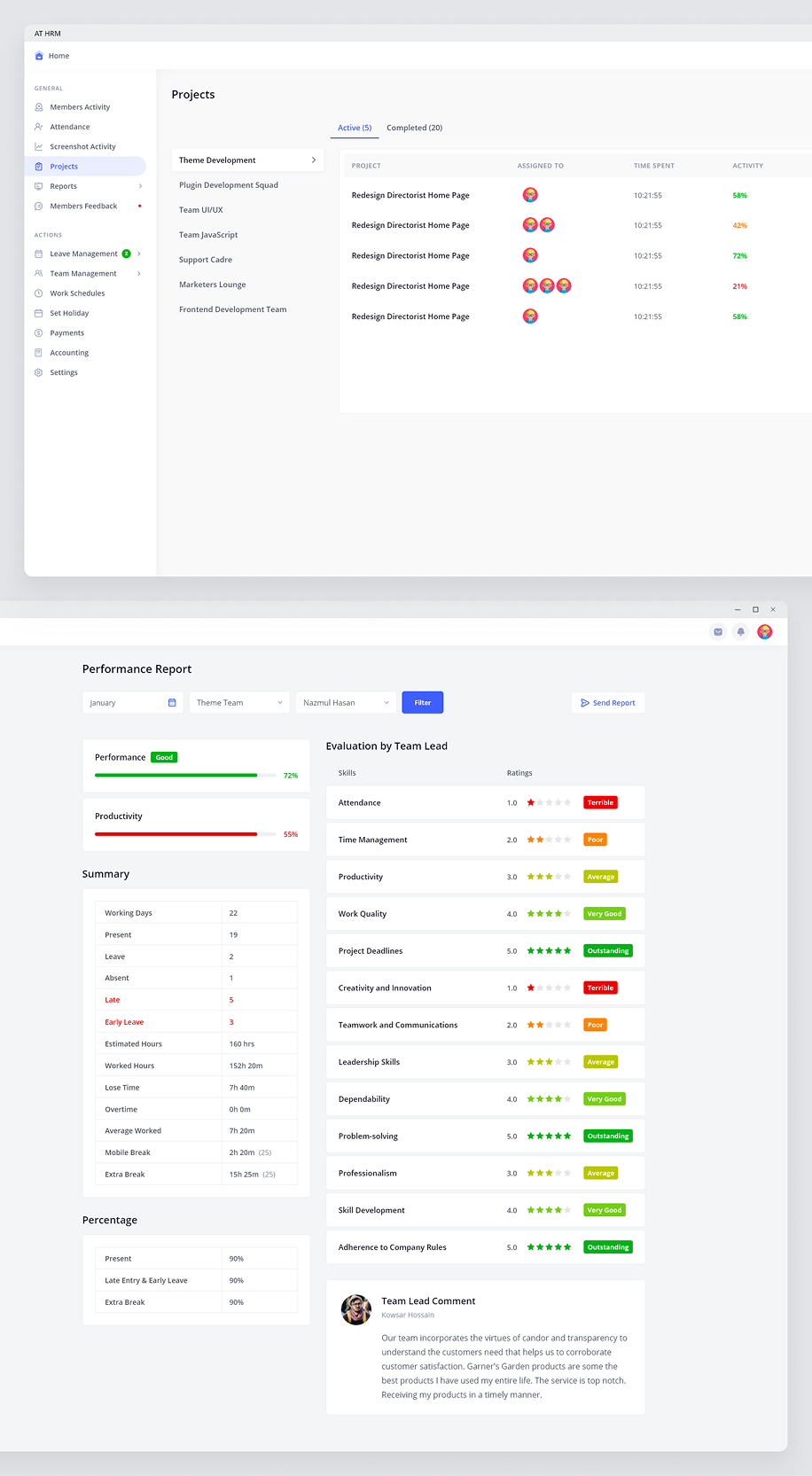Click the Leave Management calendar icon
Viewport: 812px width, 1476px height.
click(x=39, y=254)
